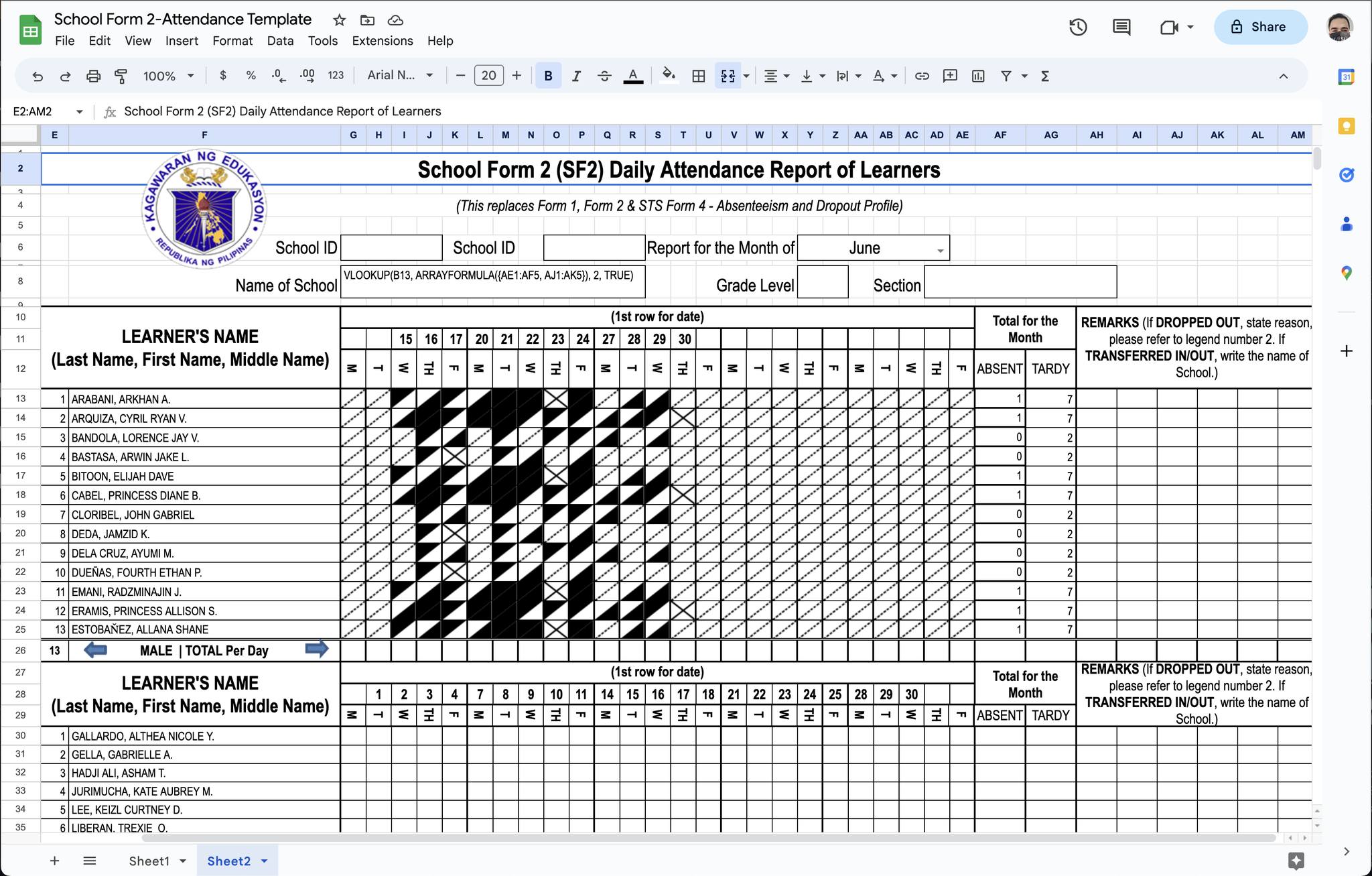
Task: Click the Insert comment icon
Action: pyautogui.click(x=950, y=76)
